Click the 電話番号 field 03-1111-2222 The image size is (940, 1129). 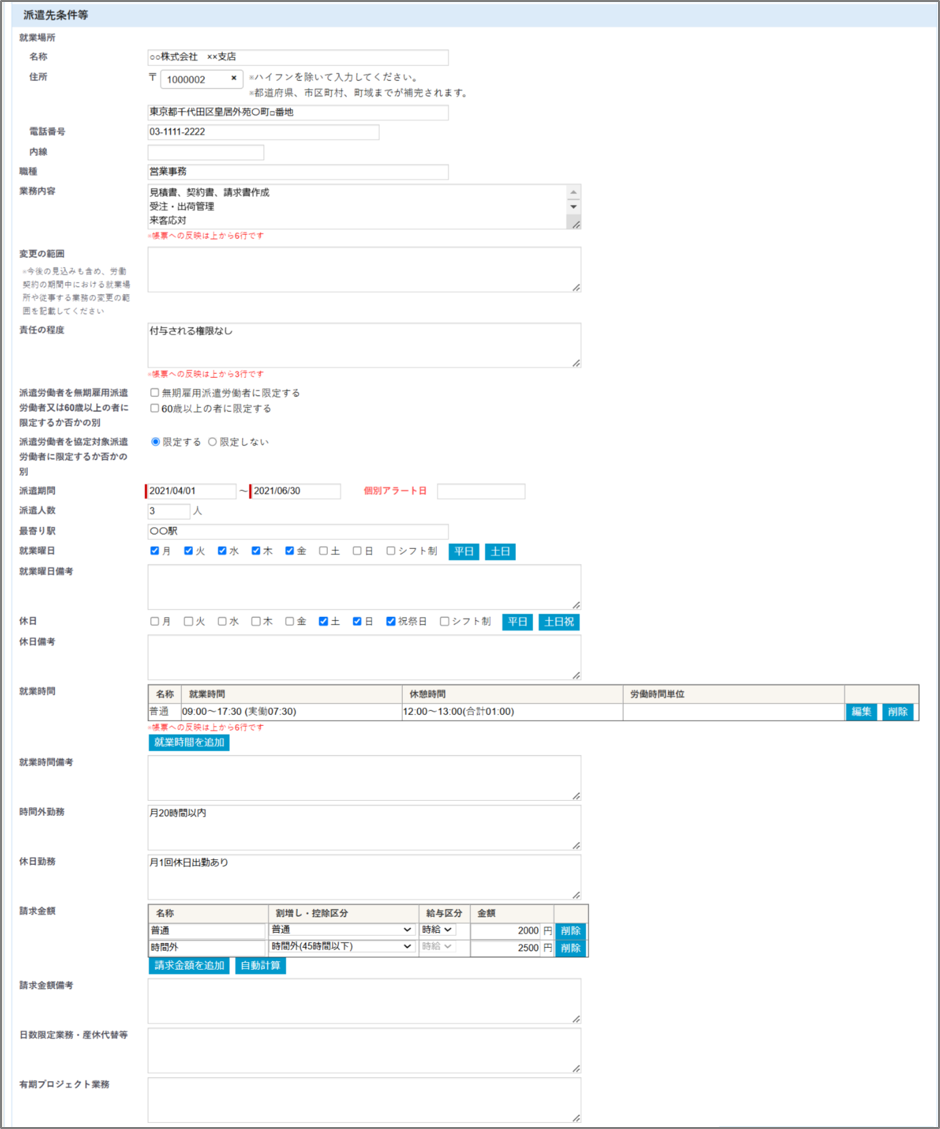263,132
